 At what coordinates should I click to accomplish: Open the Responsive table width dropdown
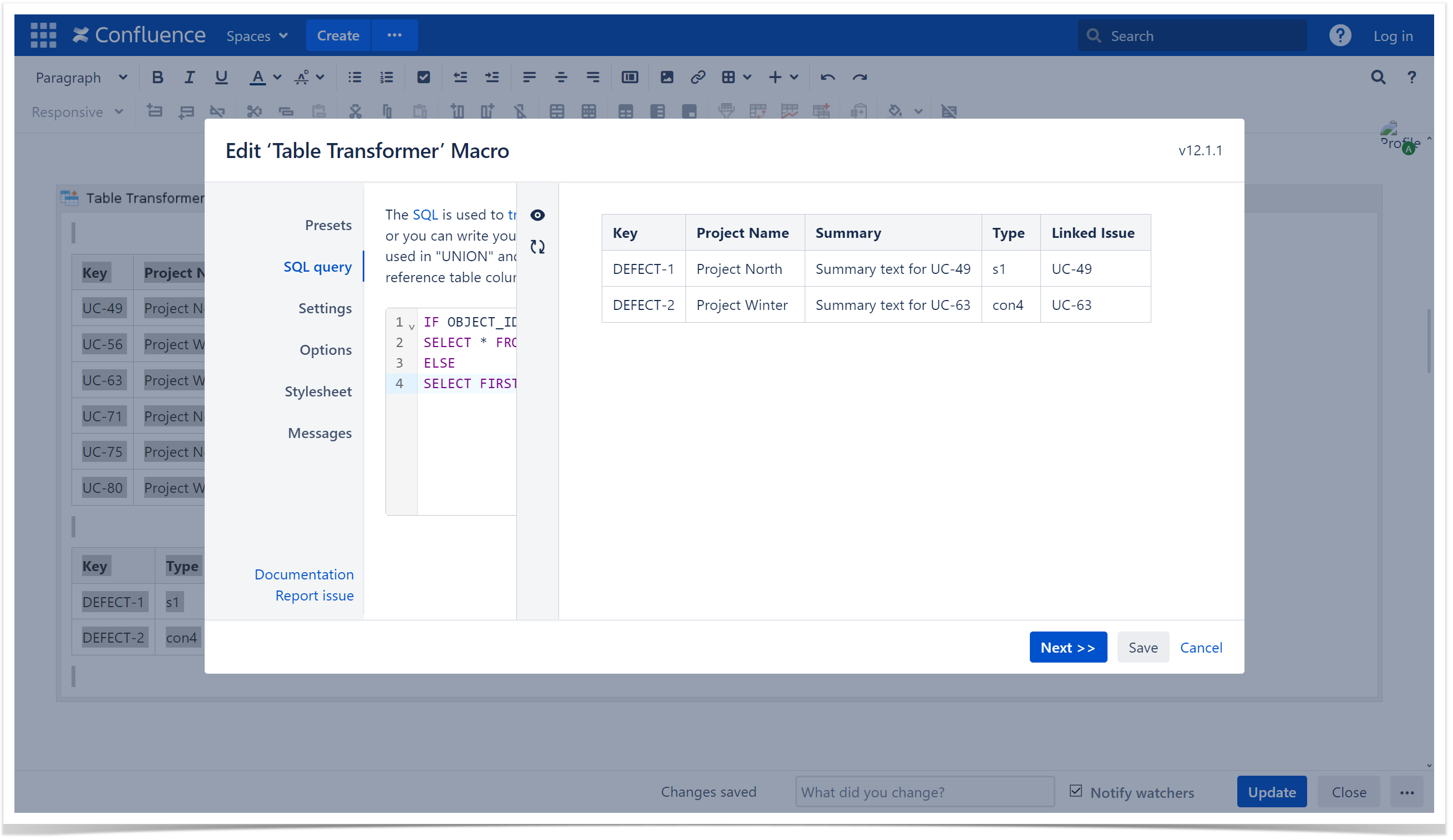[77, 112]
